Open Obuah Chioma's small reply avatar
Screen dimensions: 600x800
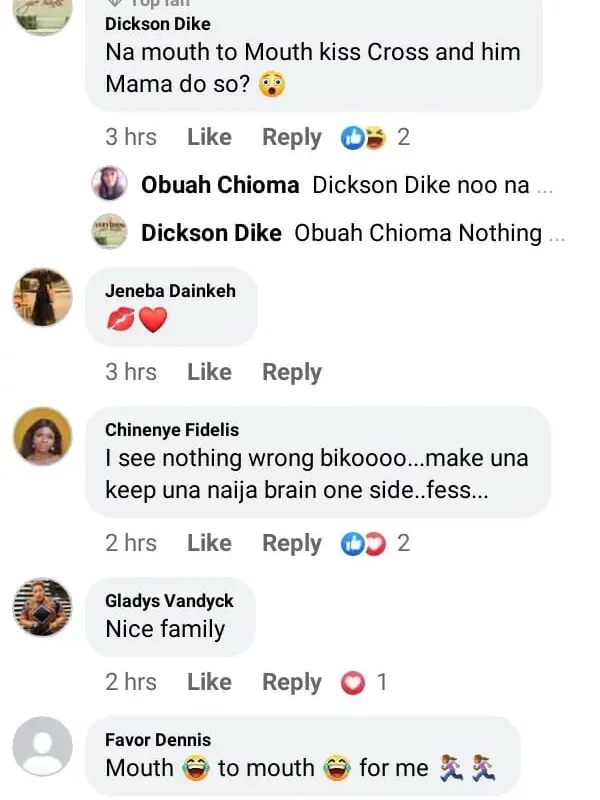[x=109, y=185]
